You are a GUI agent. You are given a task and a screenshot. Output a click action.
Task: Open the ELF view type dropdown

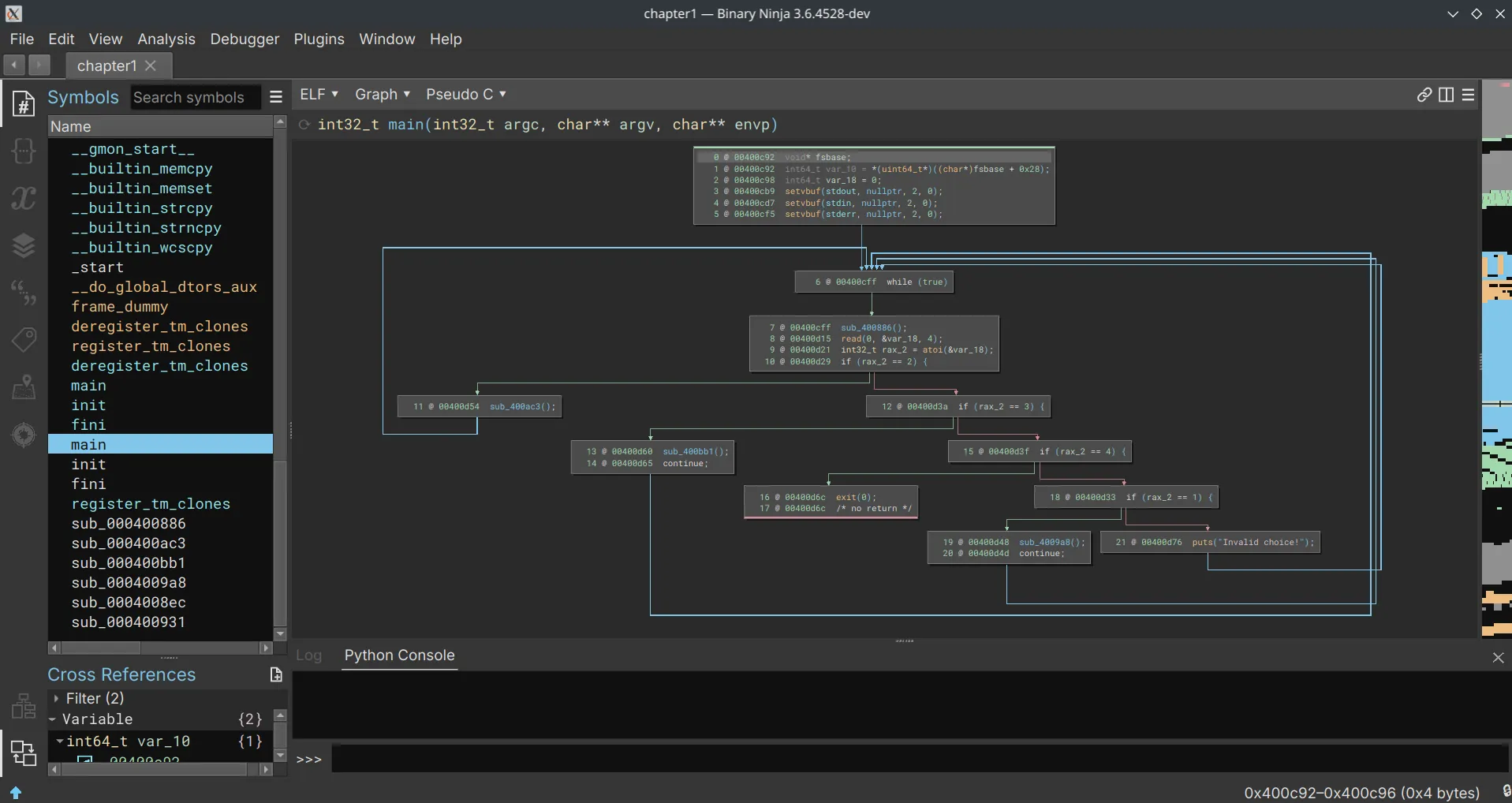[319, 94]
